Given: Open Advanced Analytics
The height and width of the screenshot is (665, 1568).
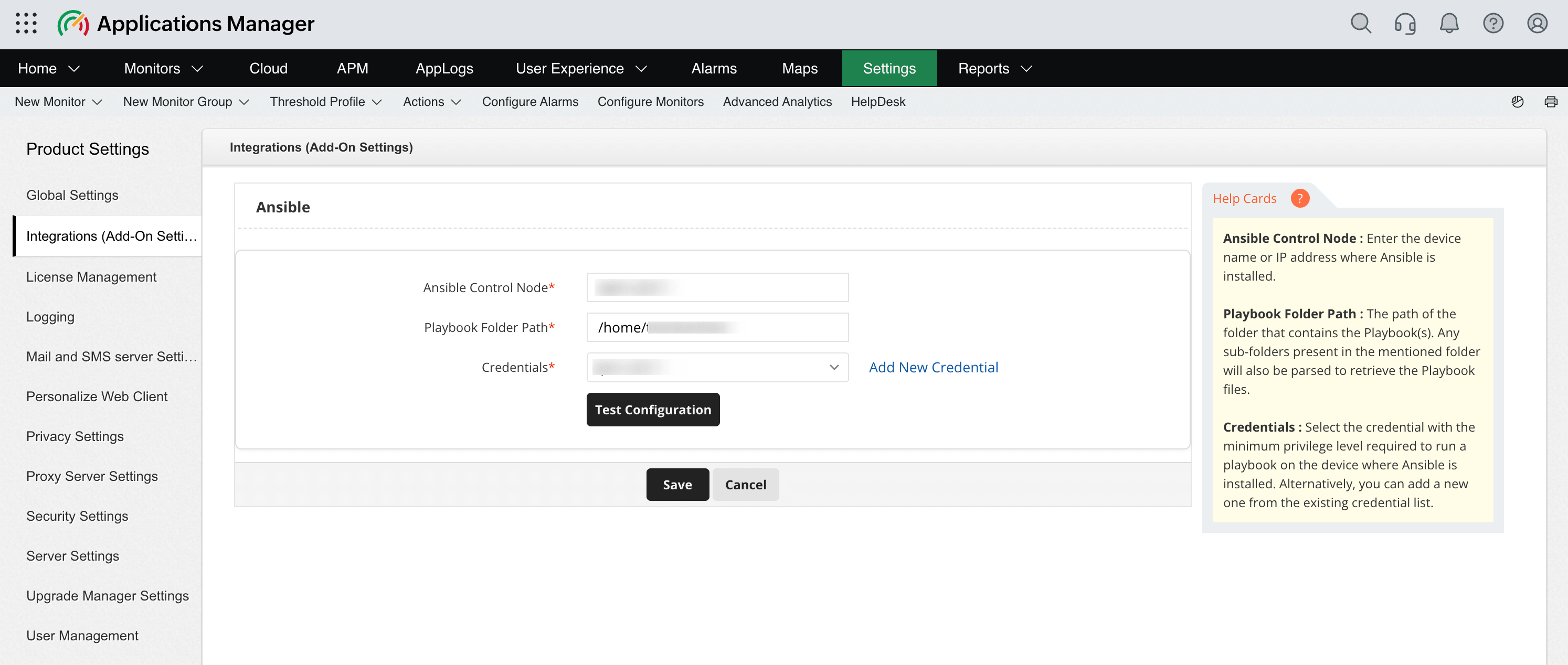Looking at the screenshot, I should tap(777, 102).
